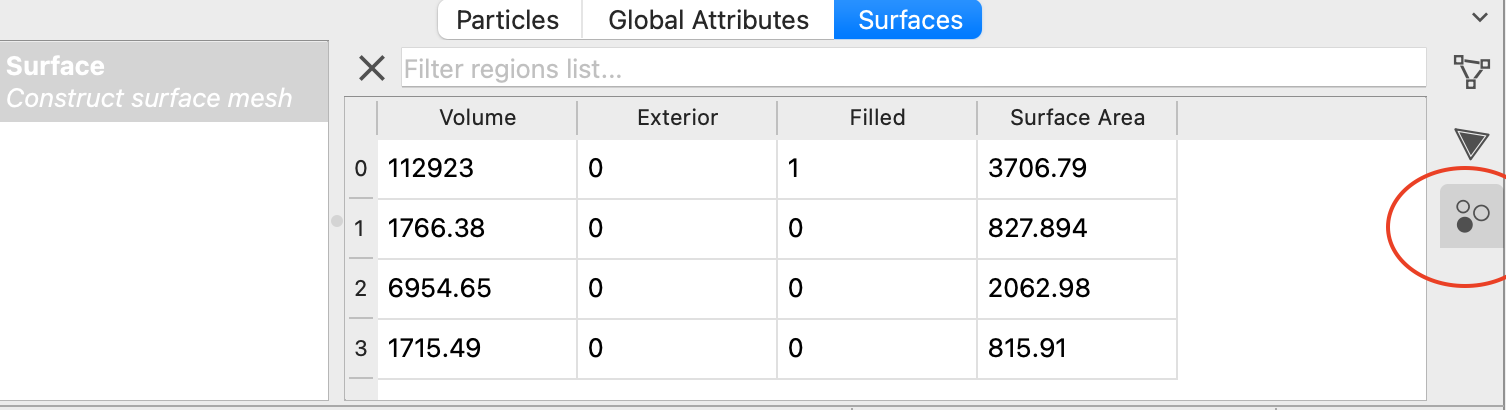Sort by the Volume column header
This screenshot has height=410, width=1506.
point(477,118)
